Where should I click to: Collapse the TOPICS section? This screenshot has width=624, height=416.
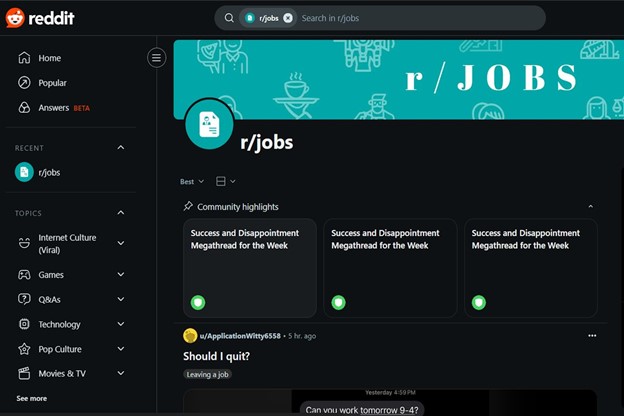click(121, 213)
